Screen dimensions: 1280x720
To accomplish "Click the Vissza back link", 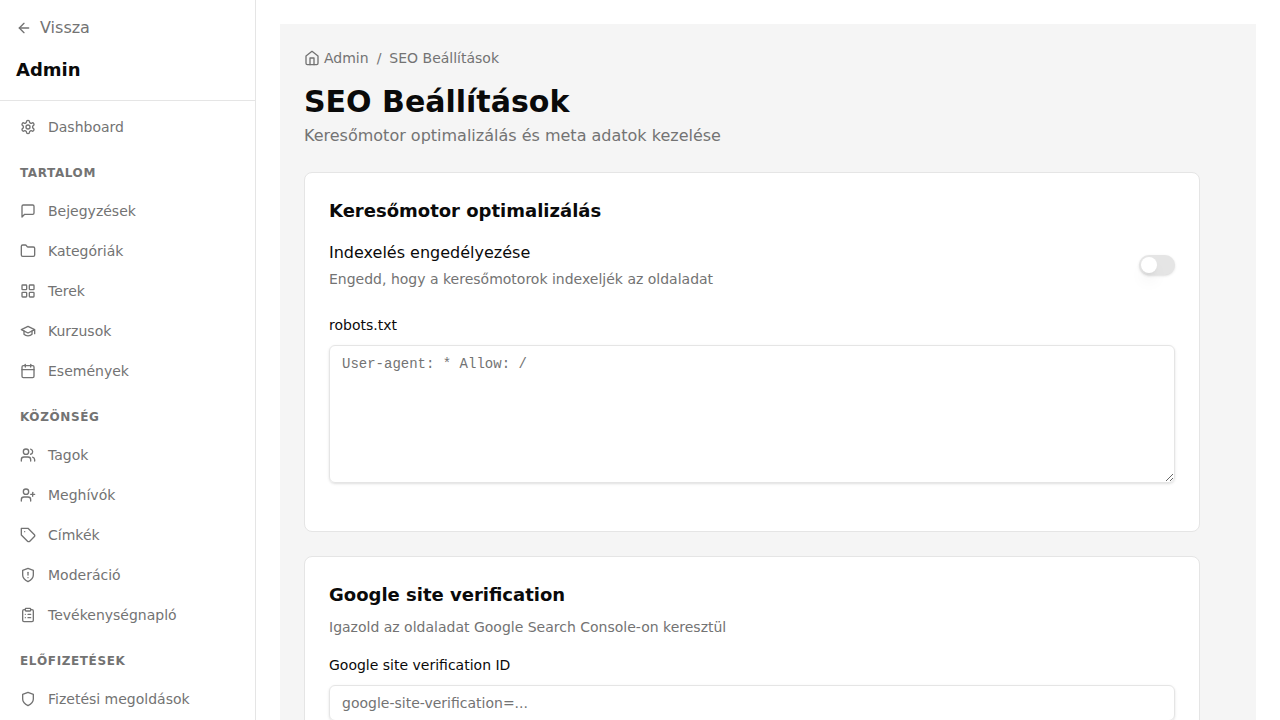I will point(53,27).
